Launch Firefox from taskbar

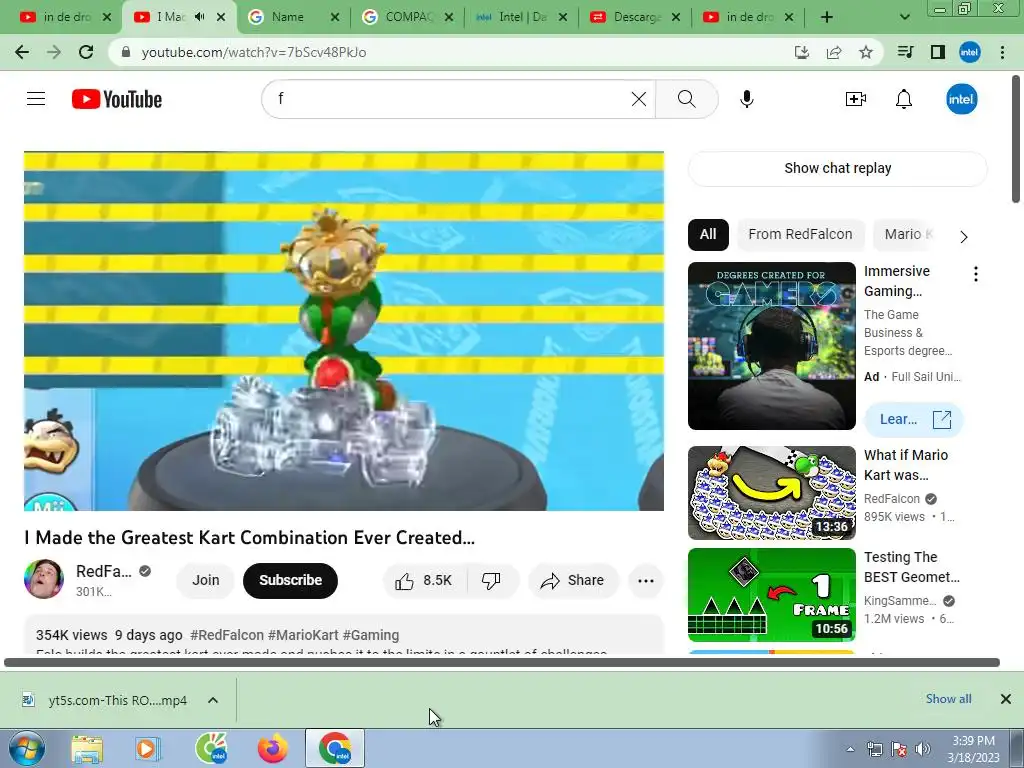272,749
